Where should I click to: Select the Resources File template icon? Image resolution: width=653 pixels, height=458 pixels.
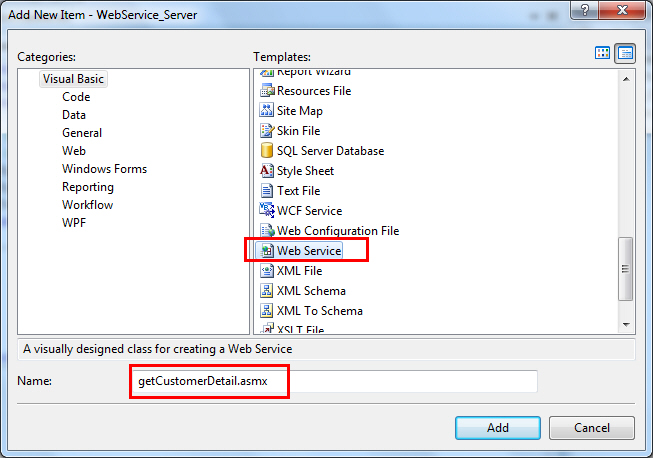click(x=267, y=90)
